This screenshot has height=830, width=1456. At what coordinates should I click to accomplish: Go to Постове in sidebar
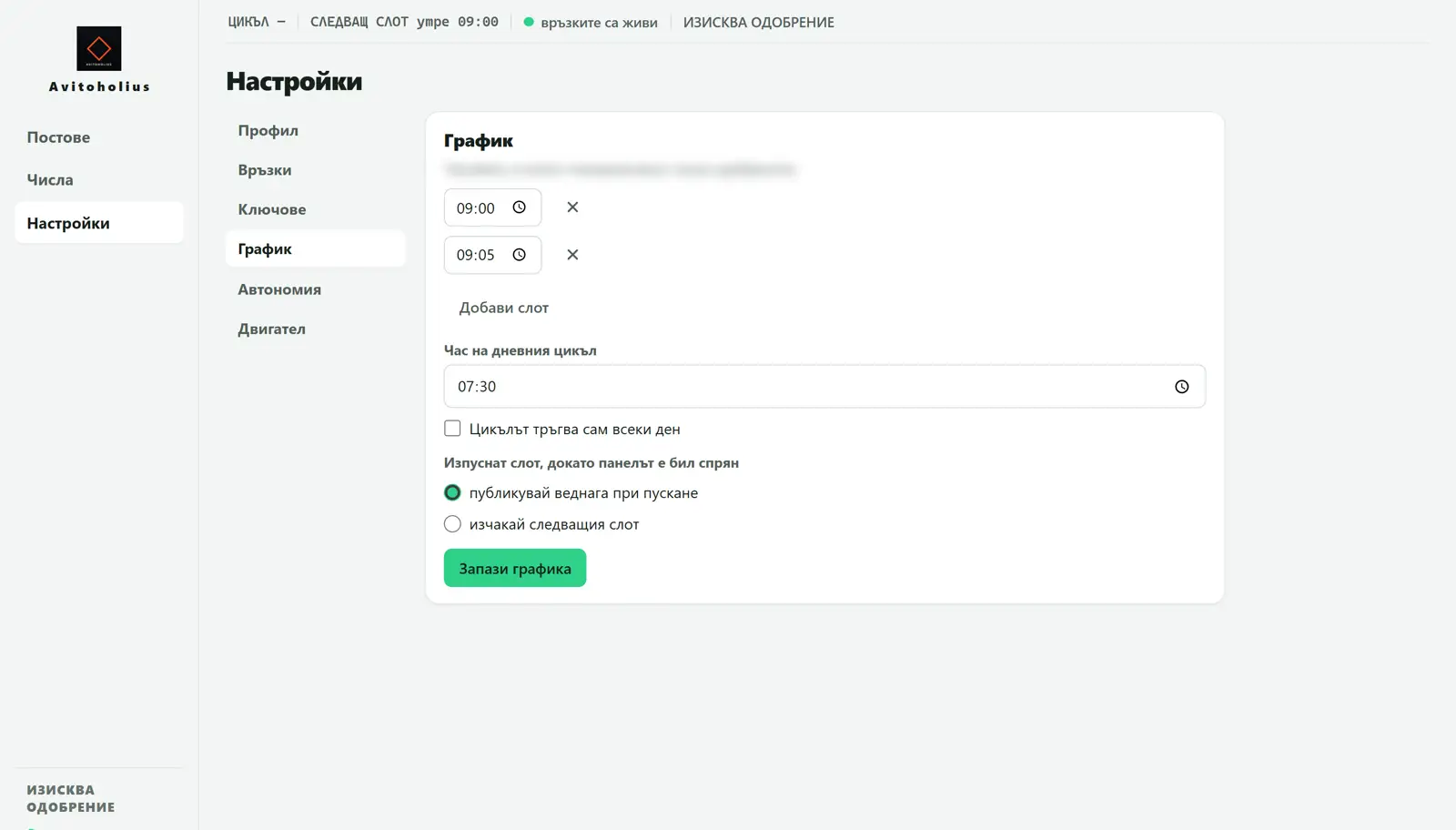tap(99, 137)
